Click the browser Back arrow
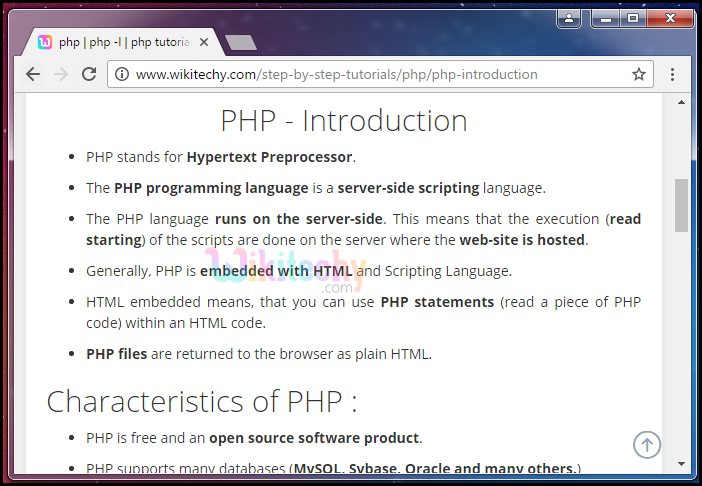Image resolution: width=702 pixels, height=486 pixels. tap(33, 74)
